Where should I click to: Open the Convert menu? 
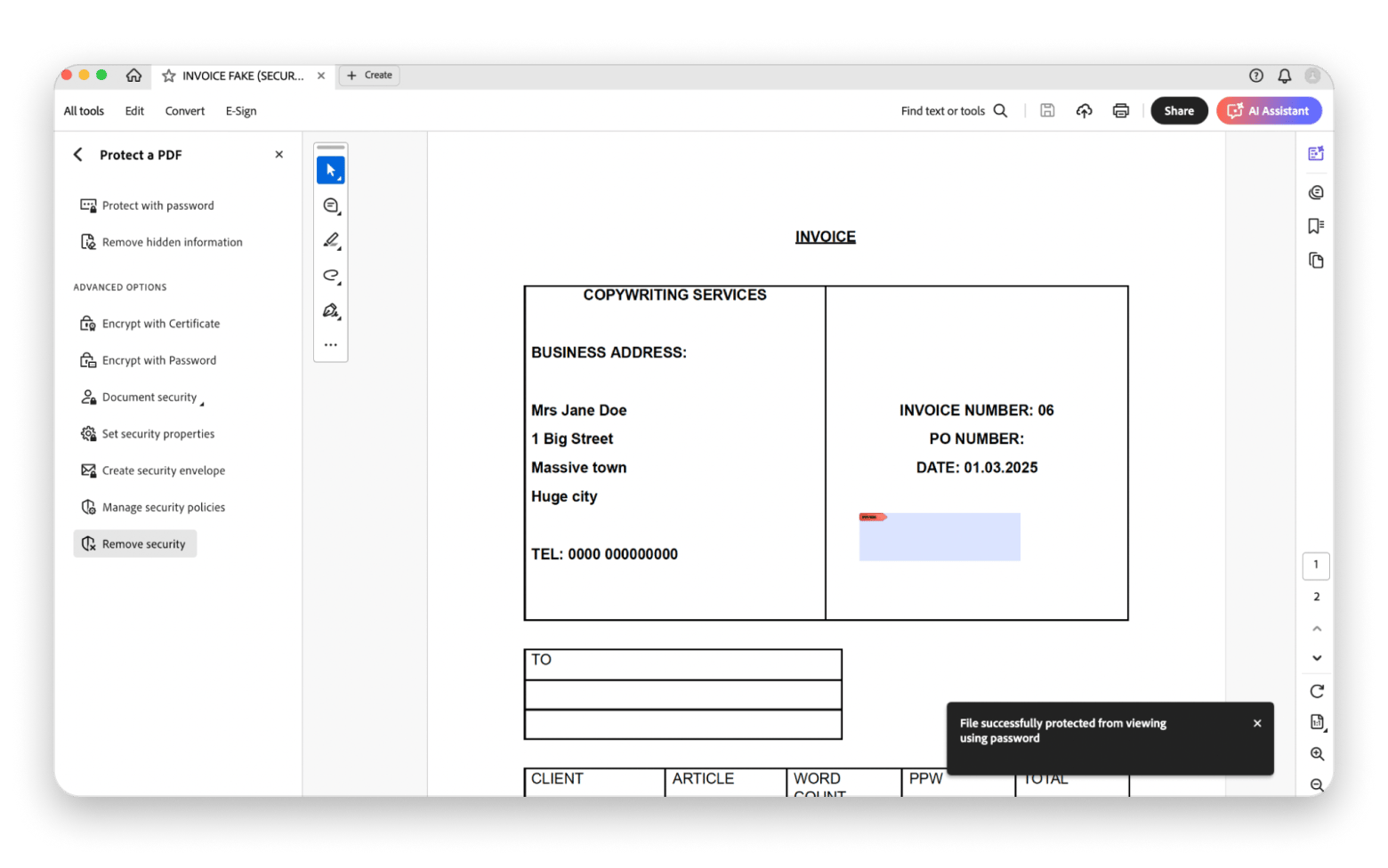click(x=184, y=111)
